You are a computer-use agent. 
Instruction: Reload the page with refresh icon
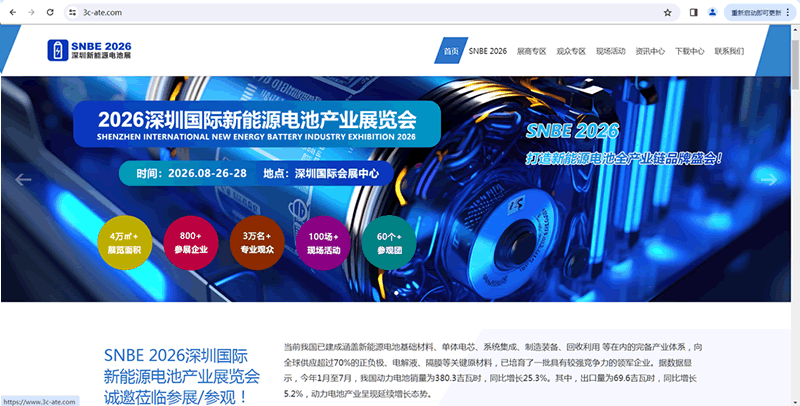(51, 12)
